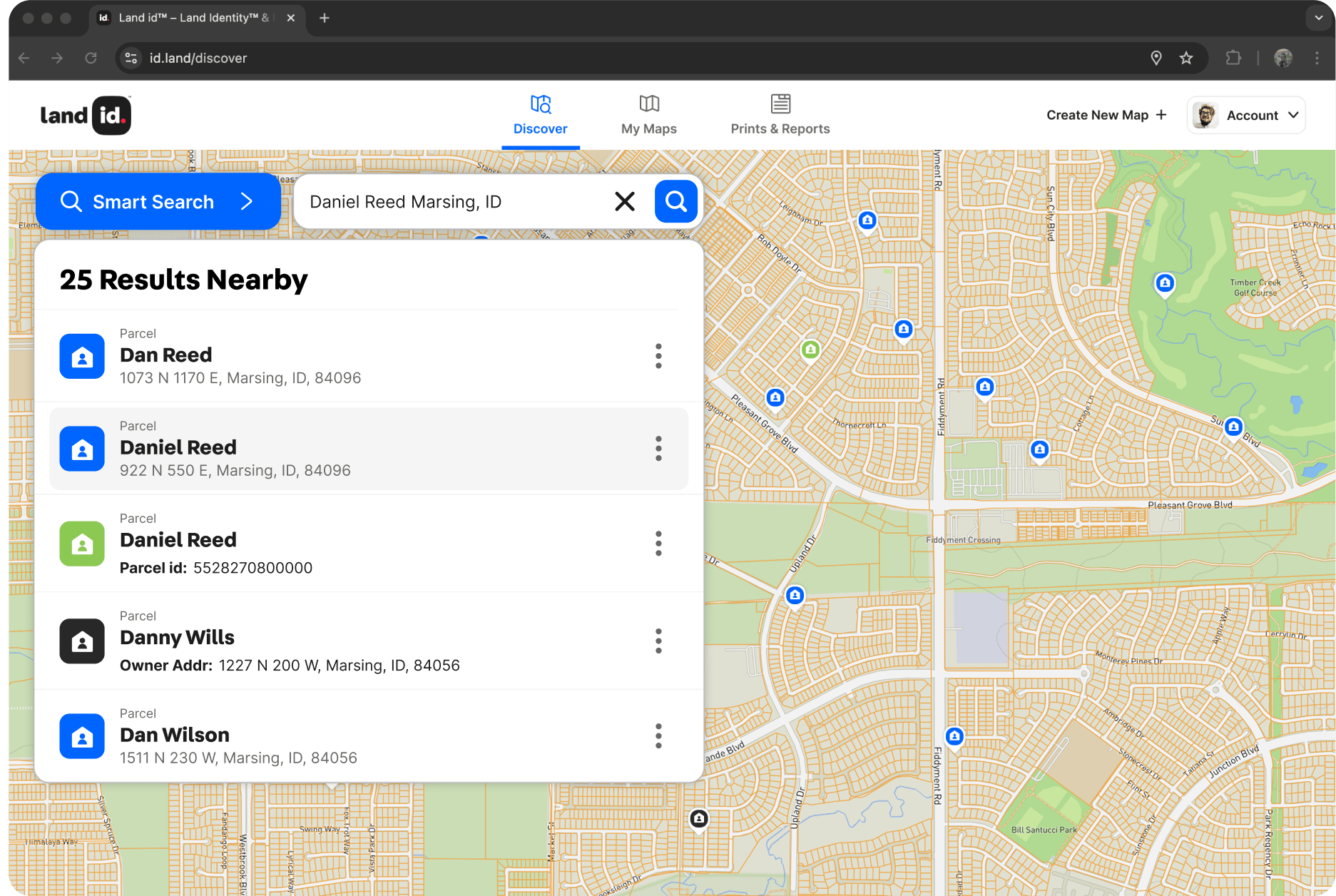Viewport: 1336px width, 896px height.
Task: Open more options for Daniel Reed 922 N 550 E
Action: pyautogui.click(x=658, y=449)
